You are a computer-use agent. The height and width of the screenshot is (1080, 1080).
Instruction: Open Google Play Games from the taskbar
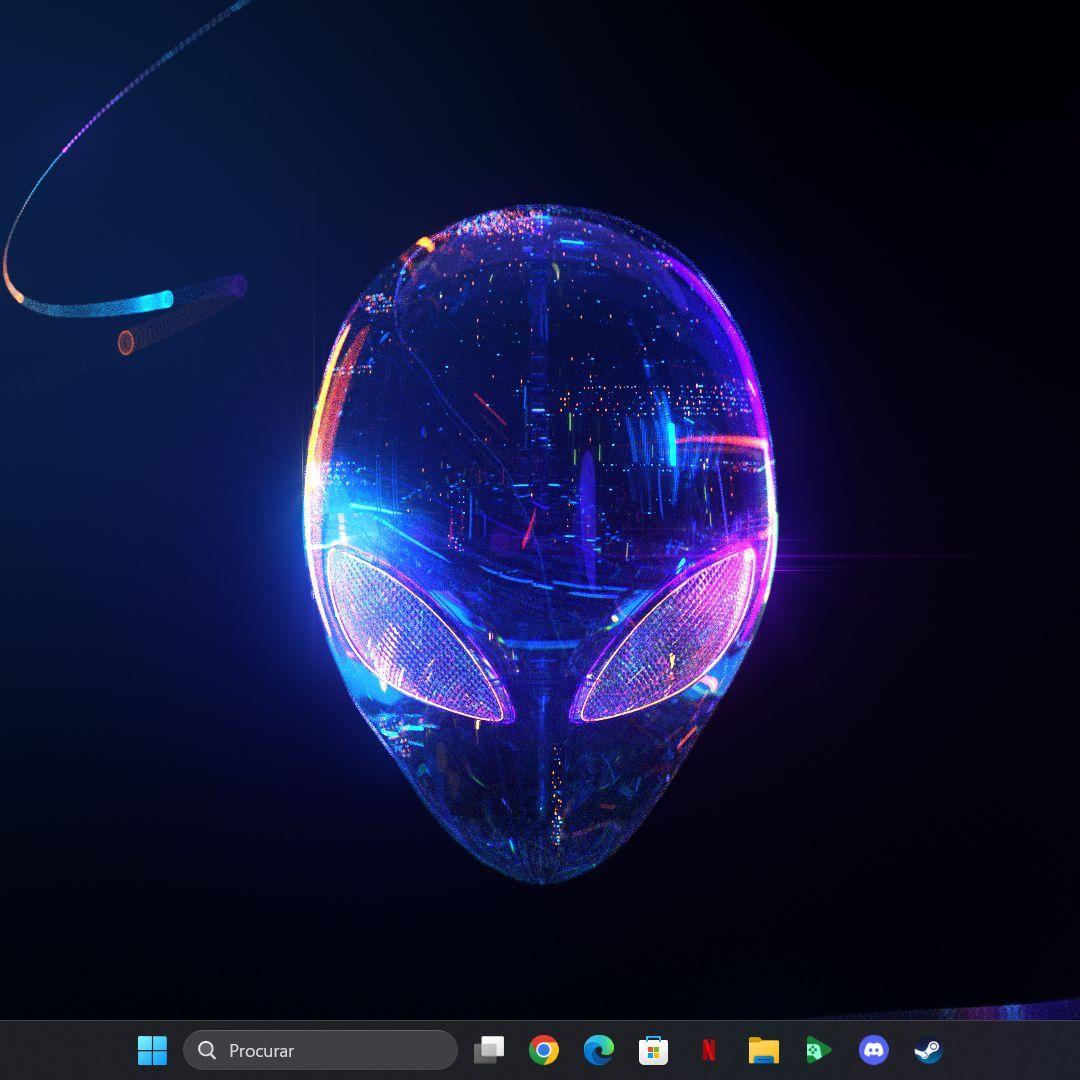point(818,1050)
